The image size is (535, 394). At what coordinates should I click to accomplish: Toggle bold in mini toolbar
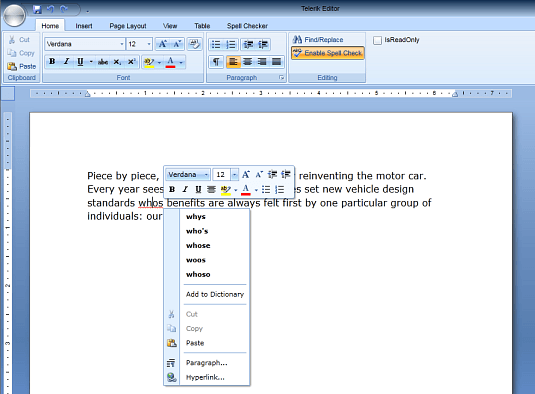(172, 189)
